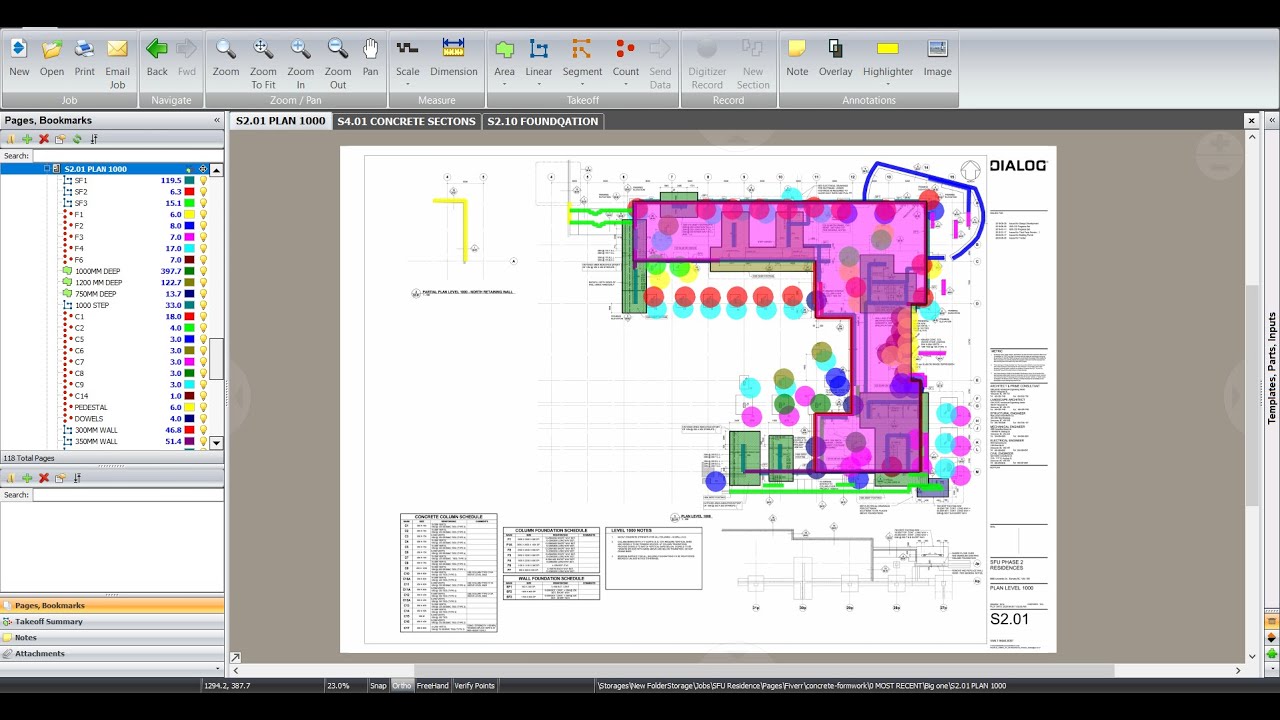Screen dimensions: 1280x720
Task: Select the 1000 STEP takeoff item
Action: tap(92, 305)
